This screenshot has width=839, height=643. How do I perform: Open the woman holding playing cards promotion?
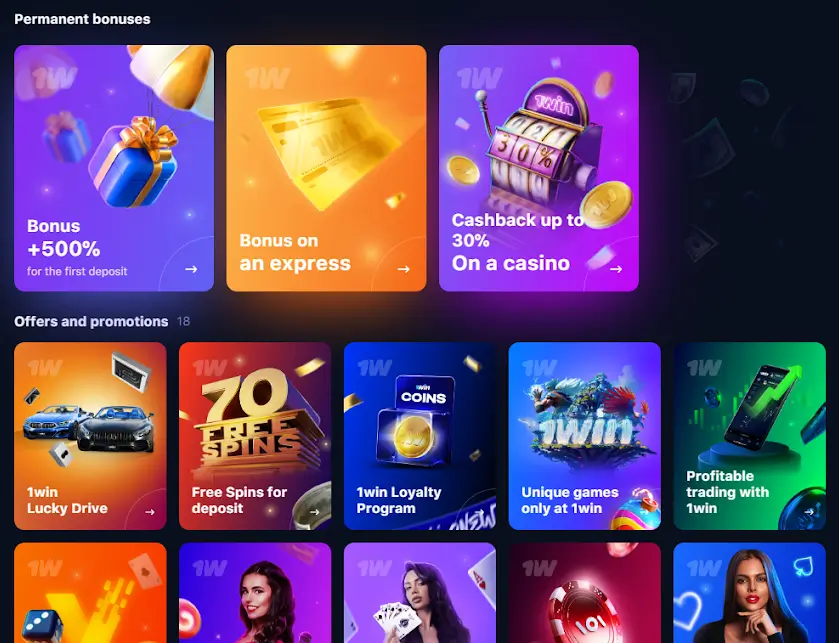[420, 593]
